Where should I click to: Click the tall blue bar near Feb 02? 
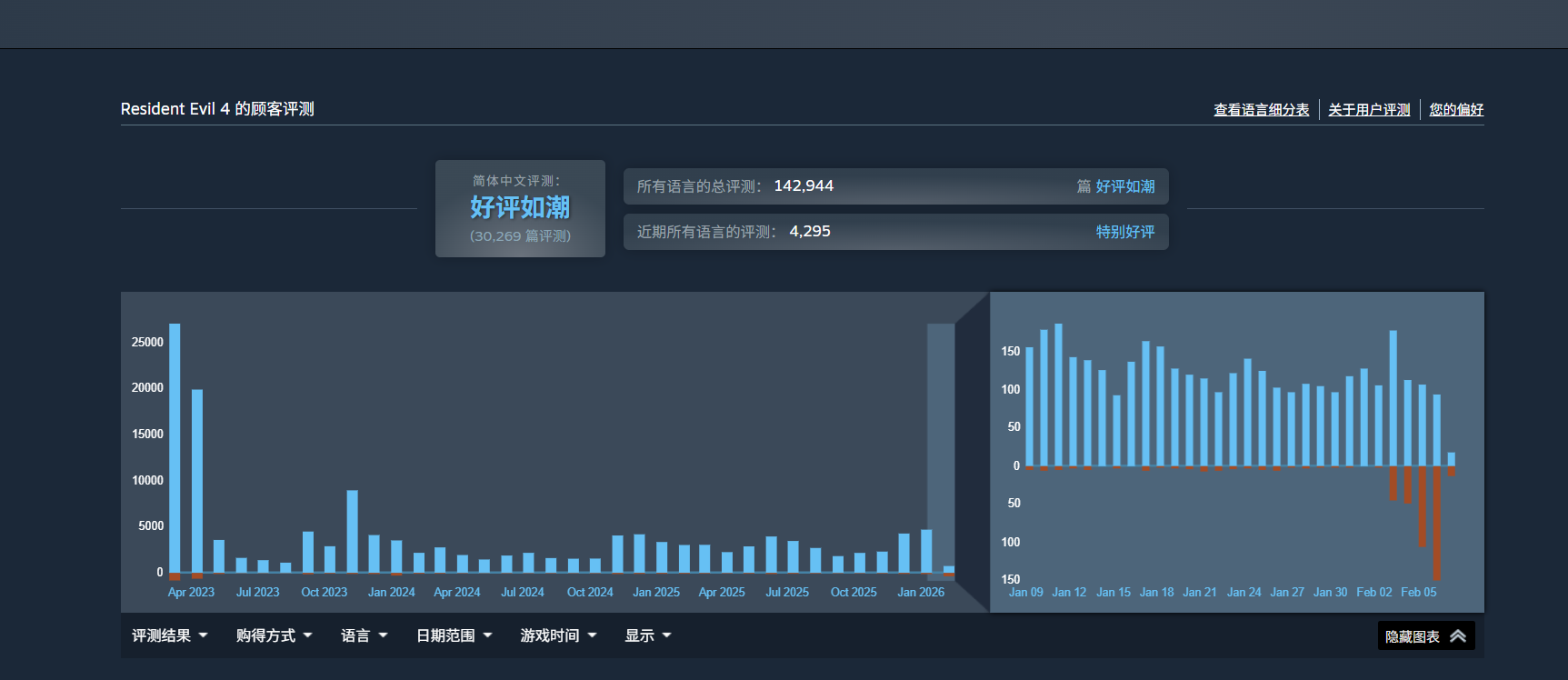(x=1393, y=398)
